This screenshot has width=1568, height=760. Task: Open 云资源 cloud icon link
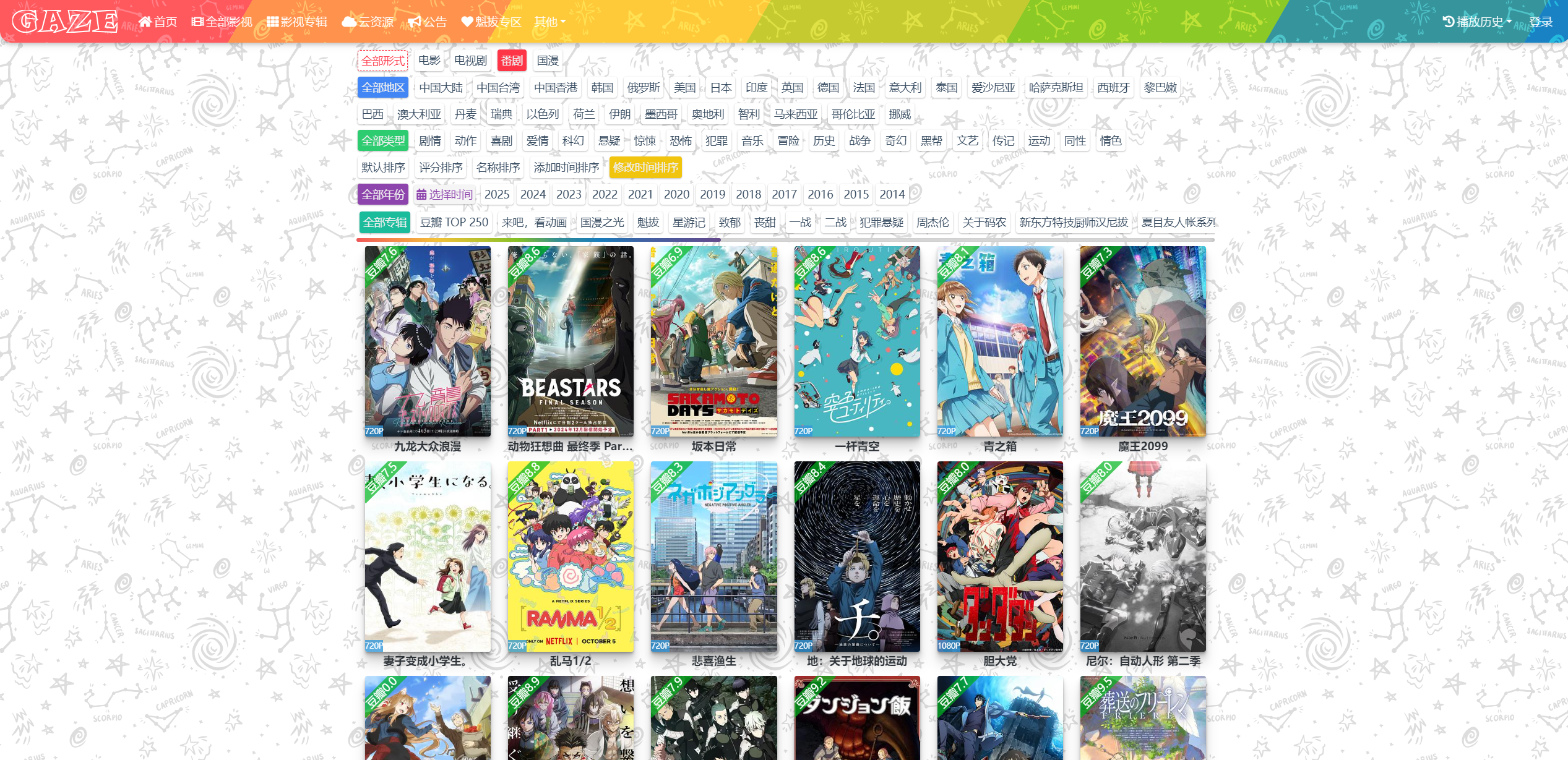(368, 22)
